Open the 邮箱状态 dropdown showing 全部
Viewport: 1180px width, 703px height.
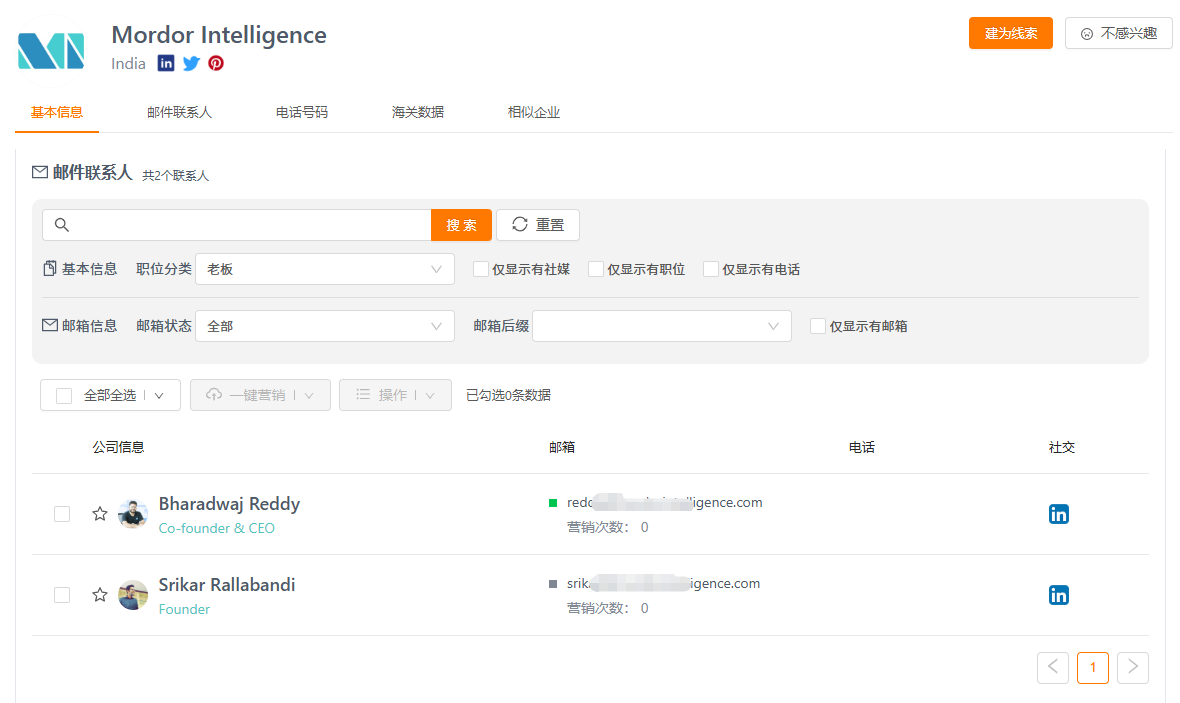tap(325, 326)
